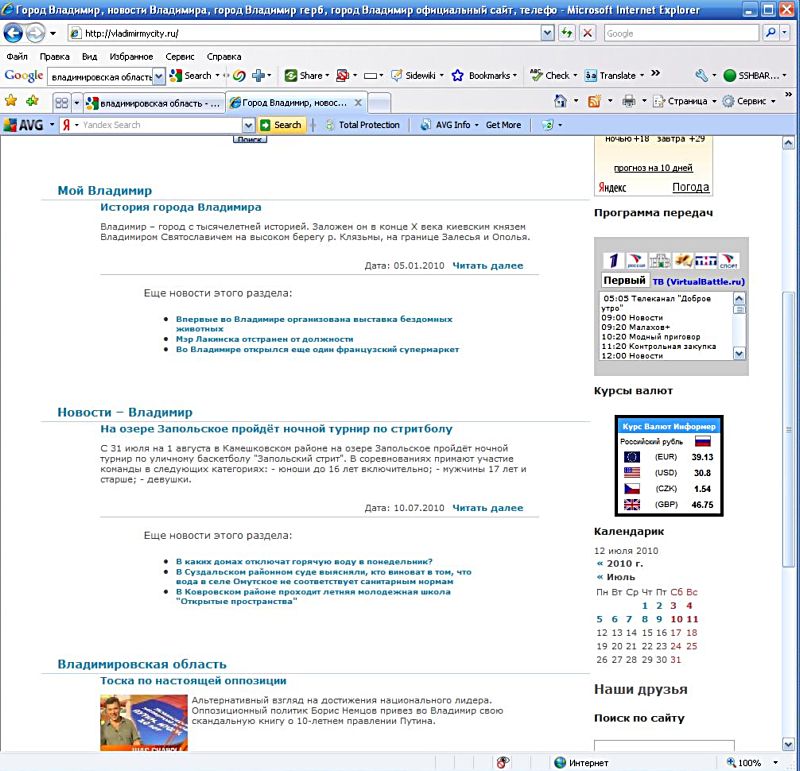This screenshot has height=771, width=800.
Task: Go back with the browser Back arrow
Action: [13, 33]
